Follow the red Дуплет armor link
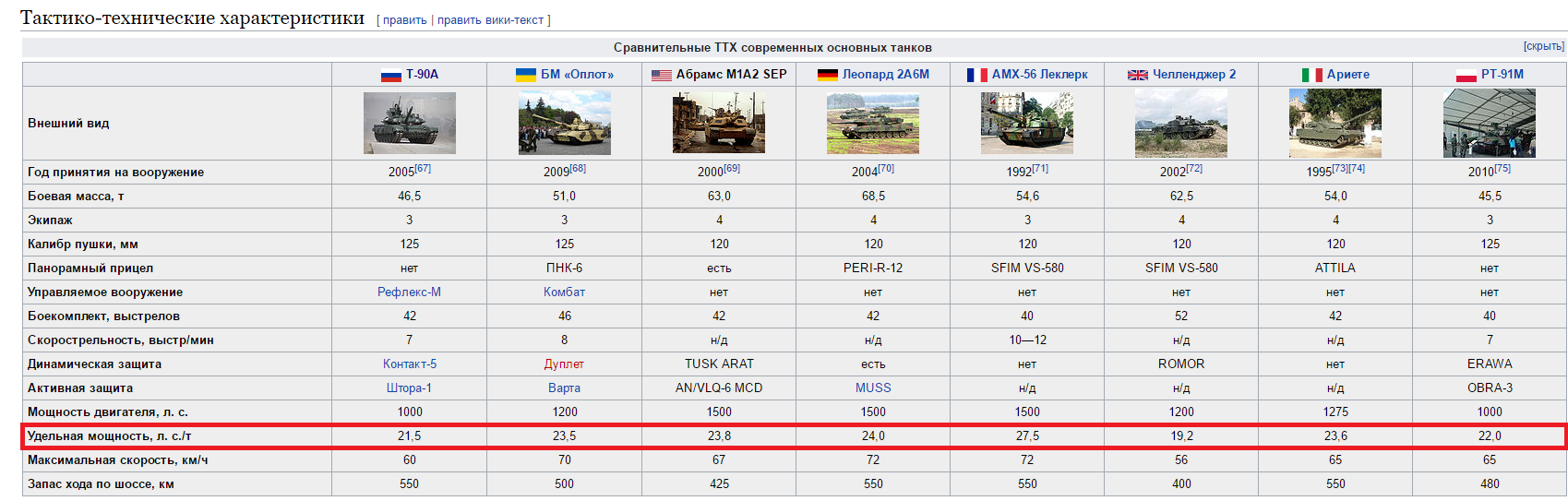 coord(564,364)
